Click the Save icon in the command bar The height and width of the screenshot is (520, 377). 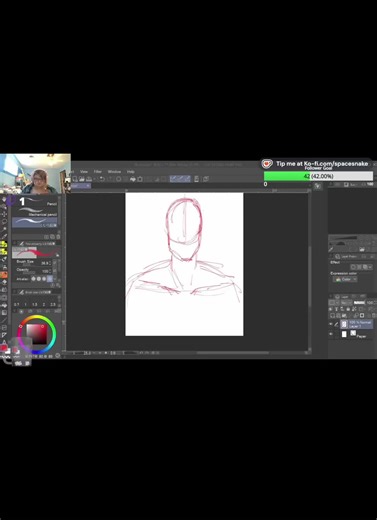[x=89, y=179]
